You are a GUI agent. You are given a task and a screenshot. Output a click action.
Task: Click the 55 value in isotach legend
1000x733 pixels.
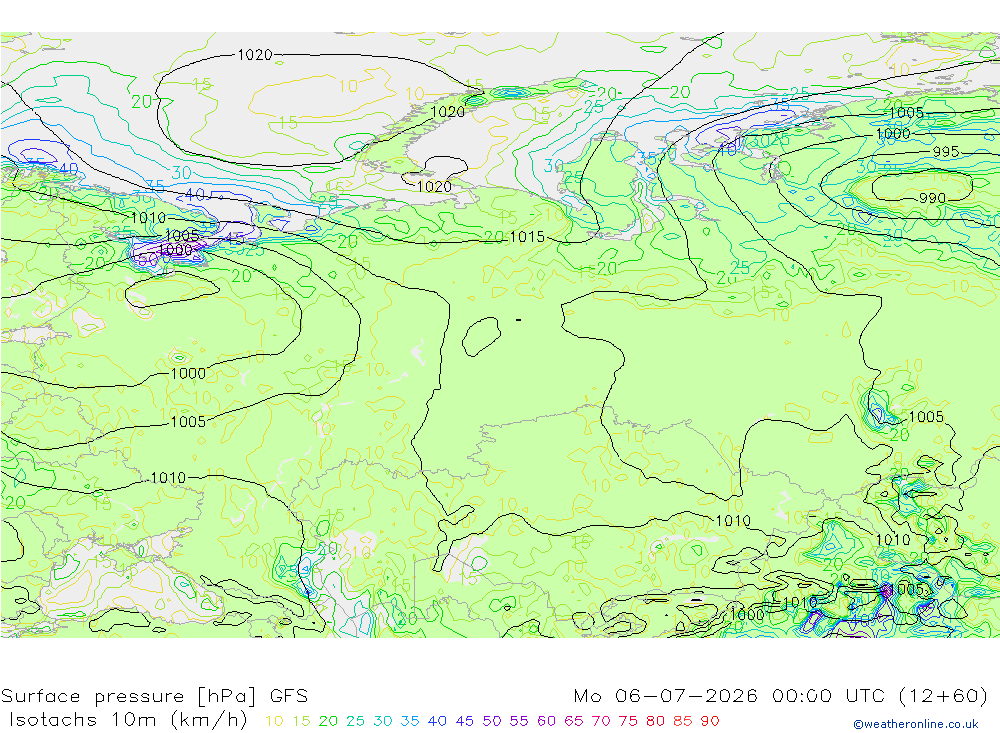tap(518, 721)
